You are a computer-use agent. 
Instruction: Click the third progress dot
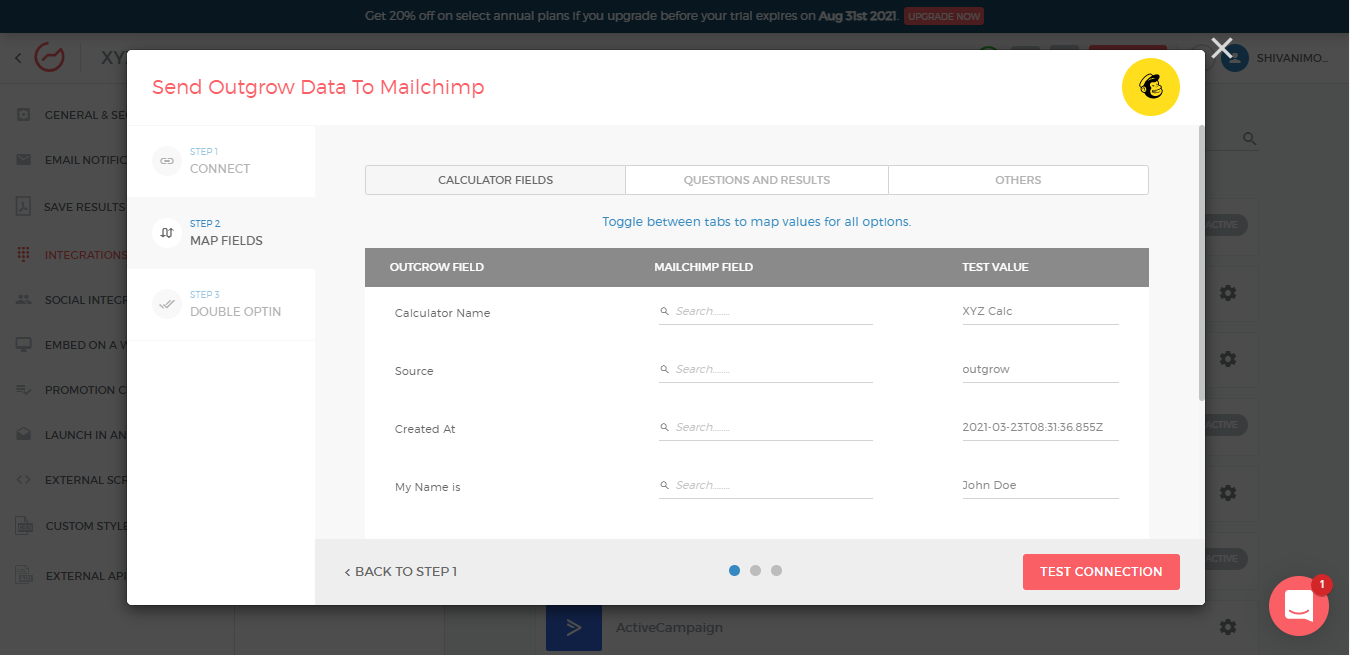[x=777, y=571]
